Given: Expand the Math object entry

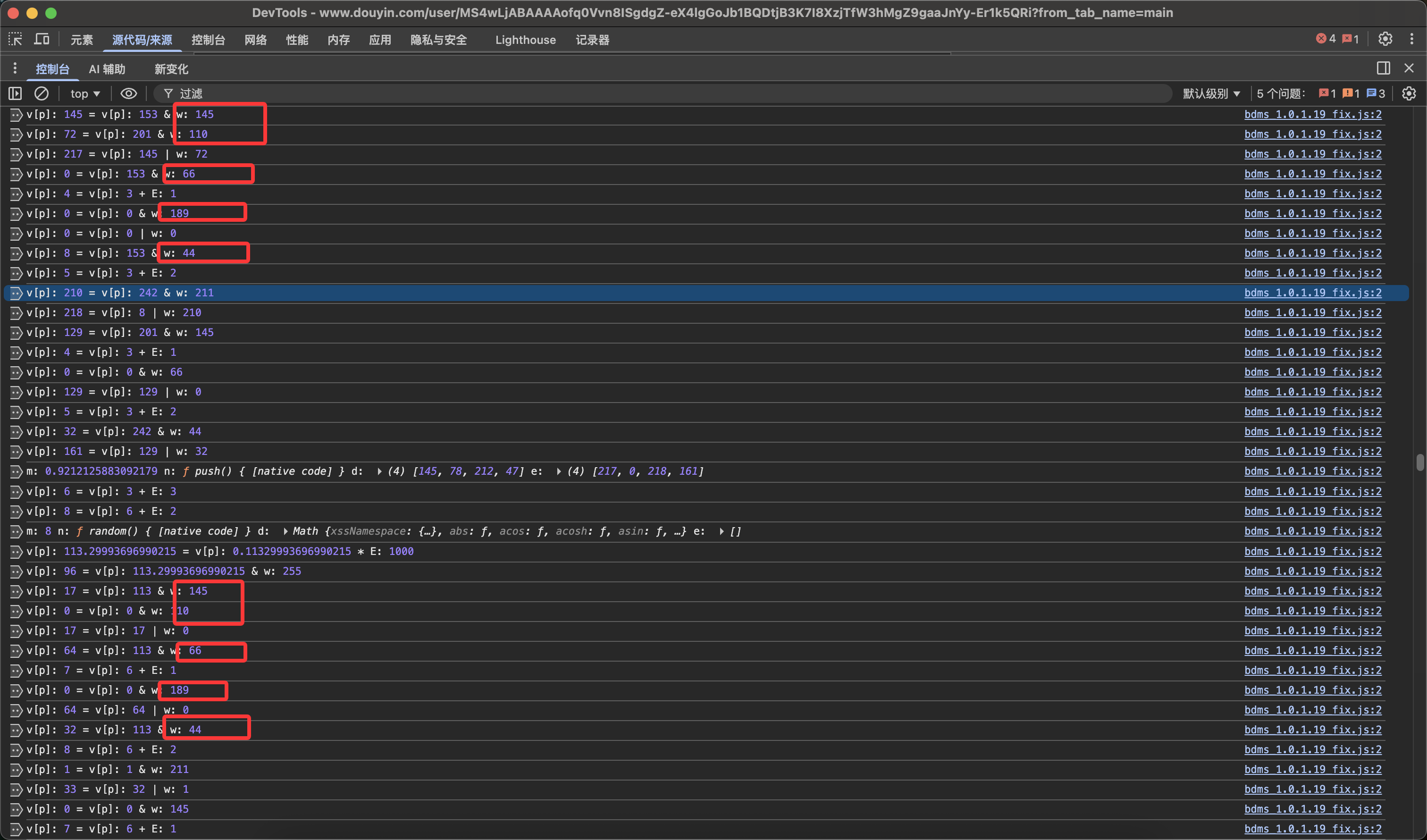Looking at the screenshot, I should point(285,531).
